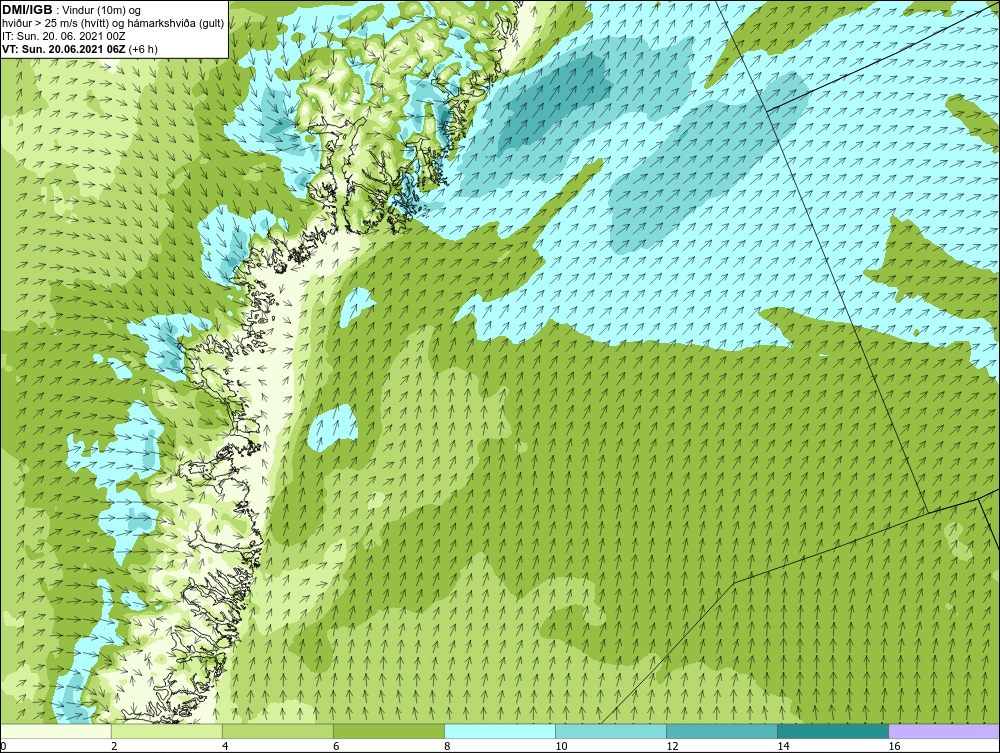Click the legend scale value 14
The height and width of the screenshot is (753, 1000).
tap(783, 746)
